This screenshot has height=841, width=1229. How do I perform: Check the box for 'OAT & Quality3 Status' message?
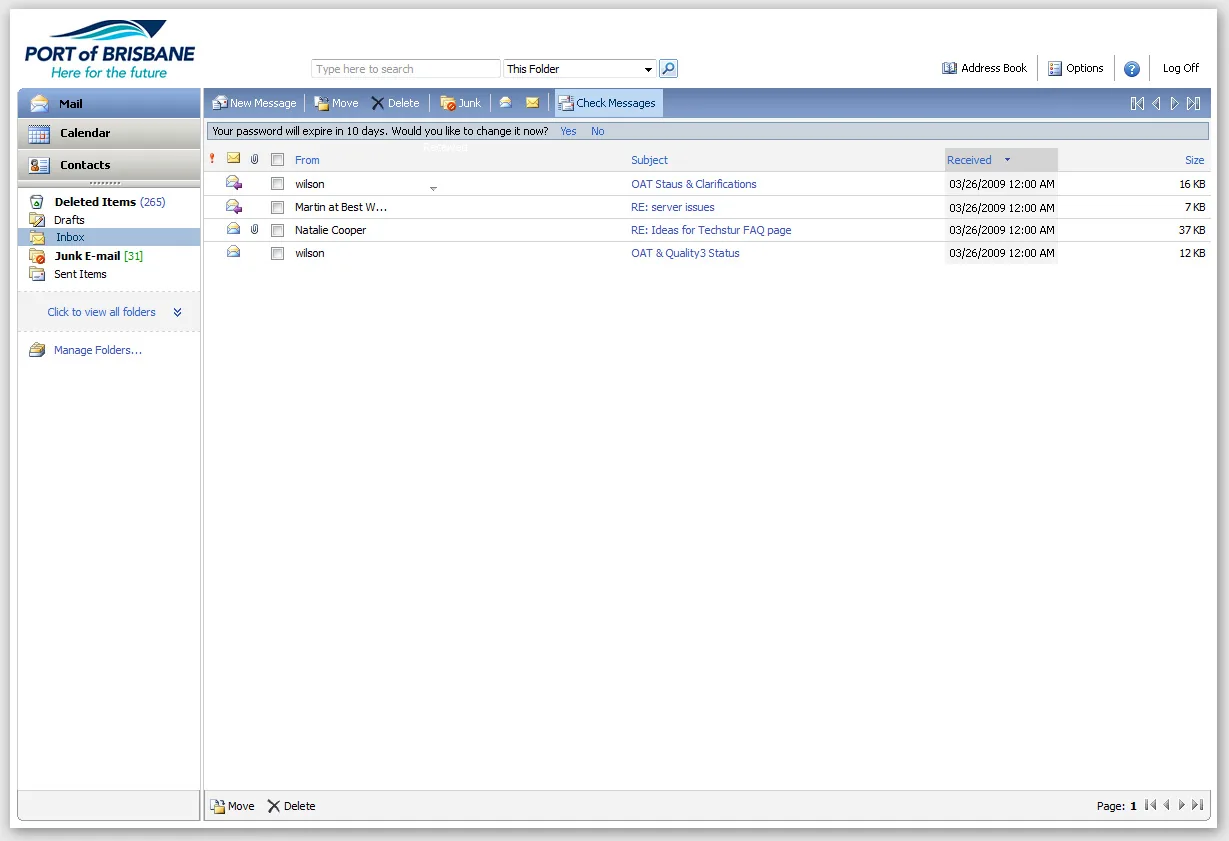(278, 254)
